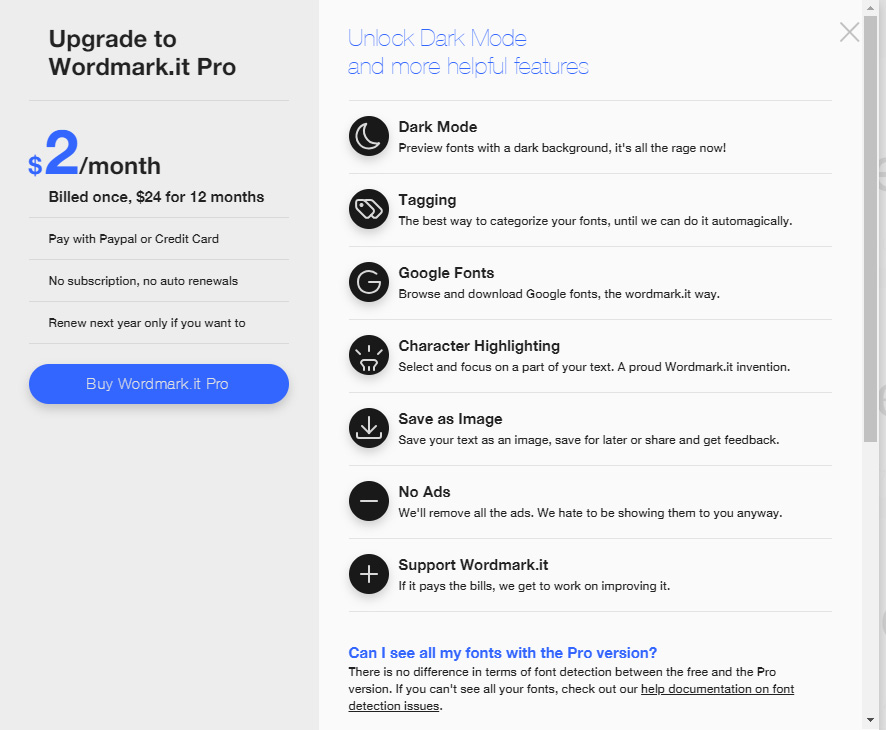886x730 pixels.
Task: Click the 'Can I see all my fonts' question
Action: (502, 653)
